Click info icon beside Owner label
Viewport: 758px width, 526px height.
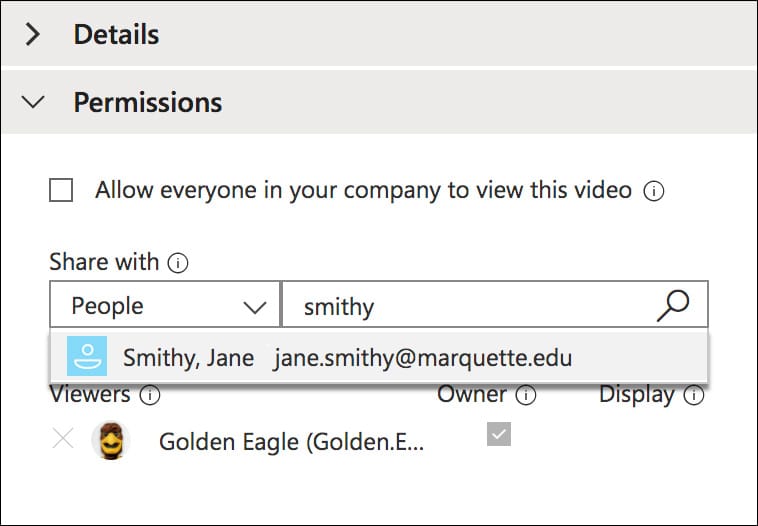(526, 395)
